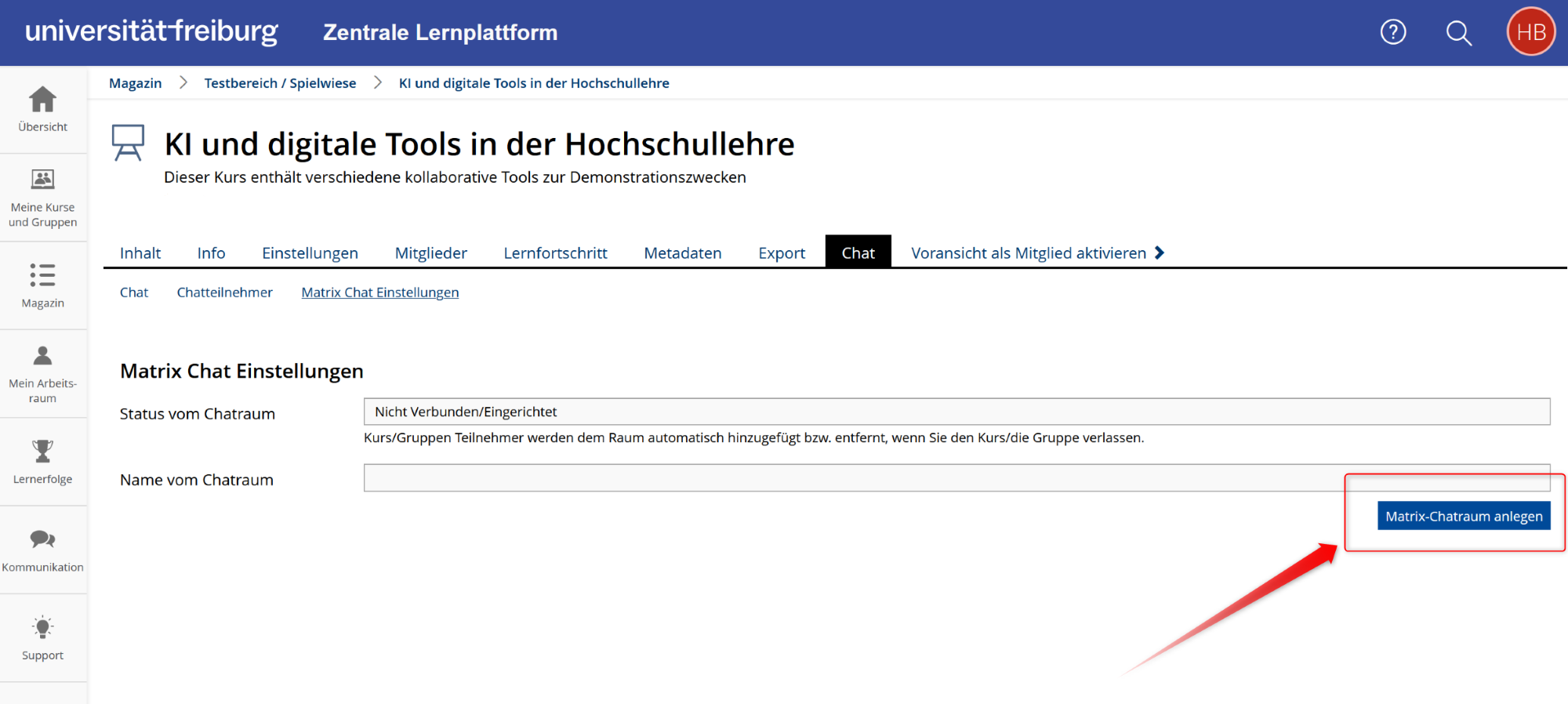
Task: Open the Lernfortschritt tab
Action: [x=555, y=253]
